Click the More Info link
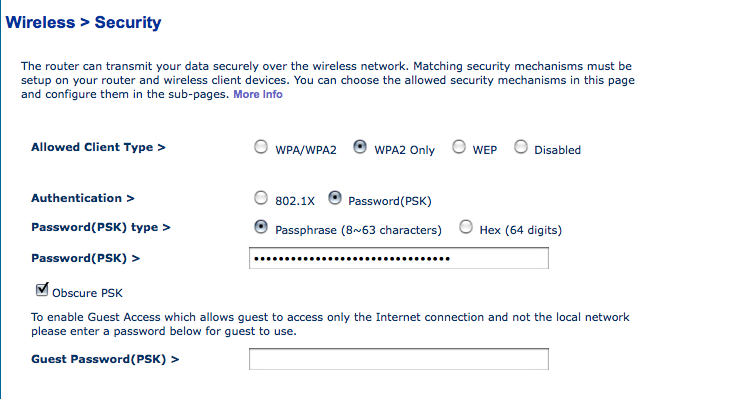 tap(258, 94)
